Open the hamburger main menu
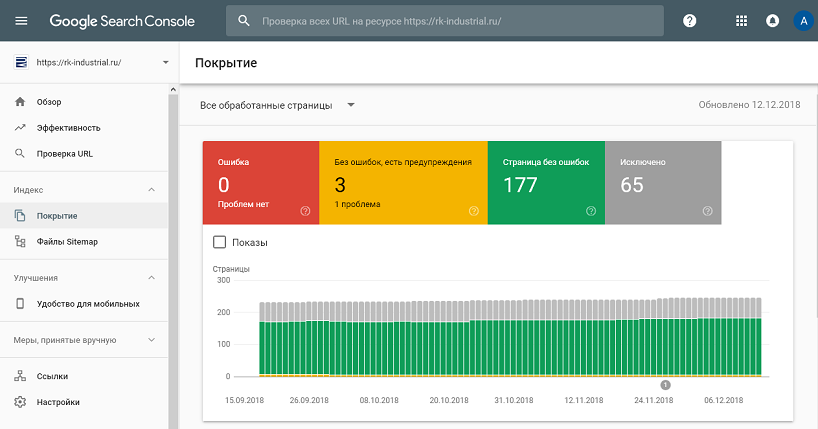The height and width of the screenshot is (429, 818). click(21, 21)
